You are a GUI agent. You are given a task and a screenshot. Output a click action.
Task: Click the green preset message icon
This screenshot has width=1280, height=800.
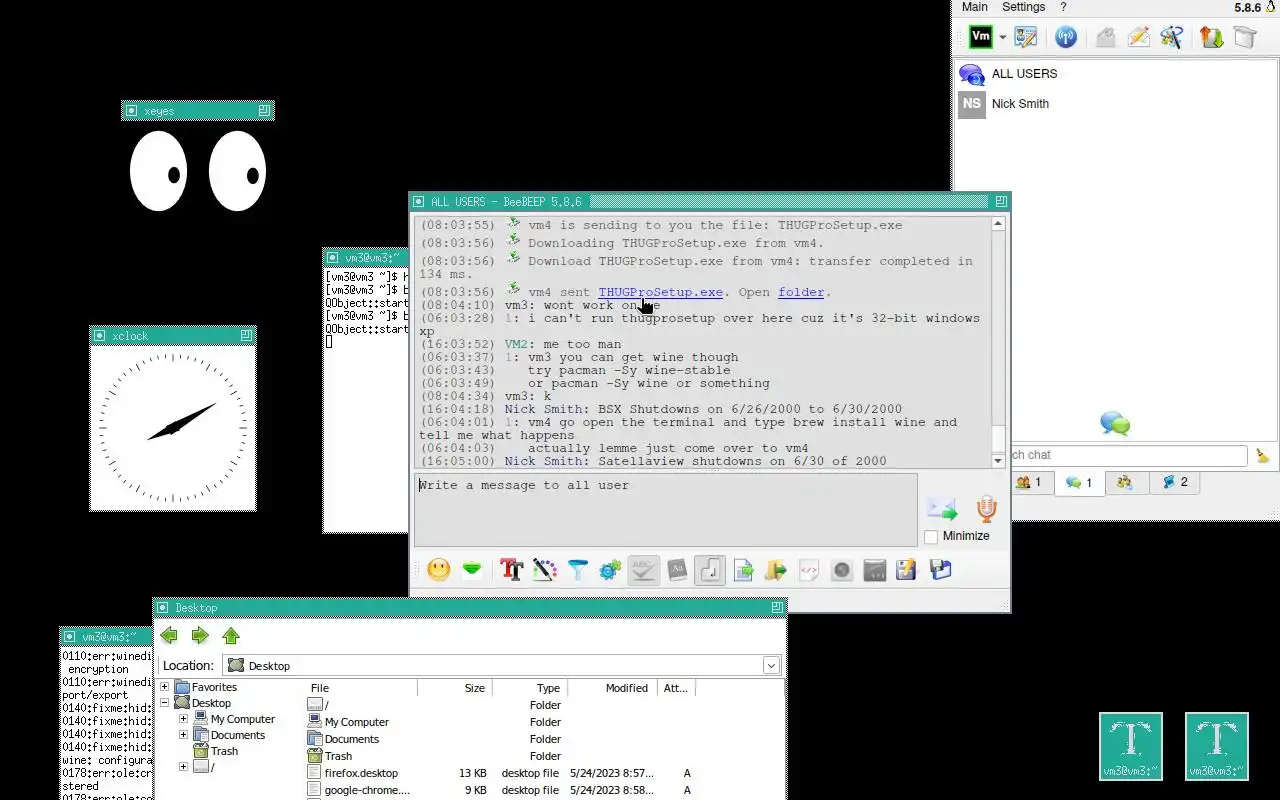[x=472, y=570]
